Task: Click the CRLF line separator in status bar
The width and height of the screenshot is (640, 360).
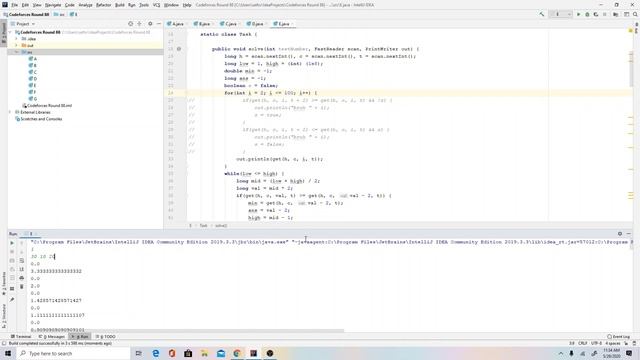Action: click(582, 344)
